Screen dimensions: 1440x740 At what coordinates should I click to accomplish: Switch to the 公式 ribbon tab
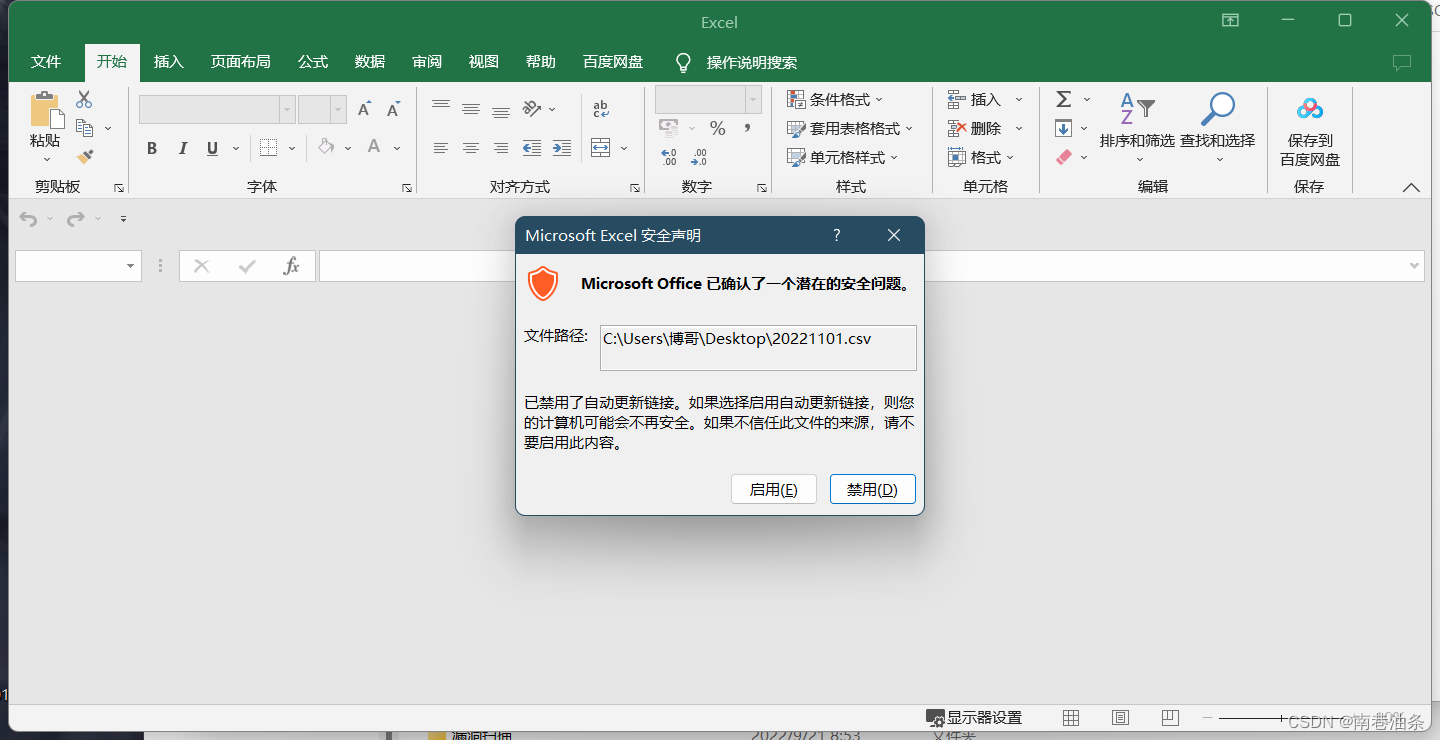pyautogui.click(x=312, y=61)
